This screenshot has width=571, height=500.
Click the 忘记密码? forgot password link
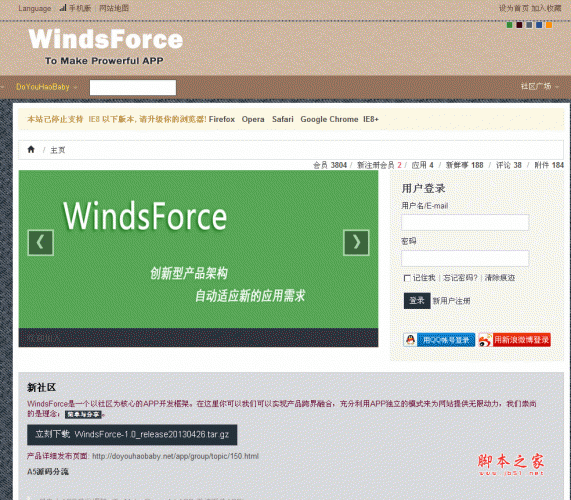pyautogui.click(x=460, y=278)
